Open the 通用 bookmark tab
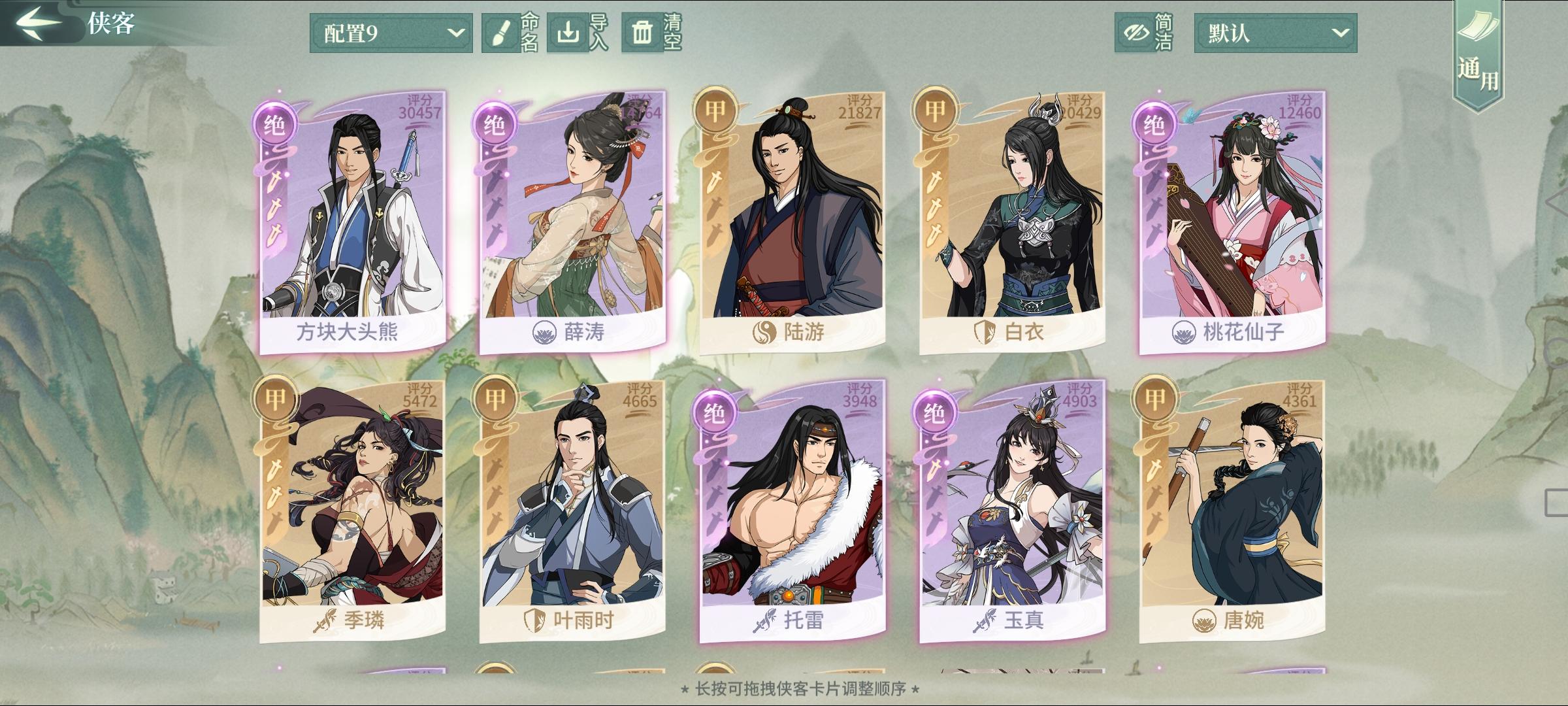The height and width of the screenshot is (706, 1568). click(x=1478, y=56)
